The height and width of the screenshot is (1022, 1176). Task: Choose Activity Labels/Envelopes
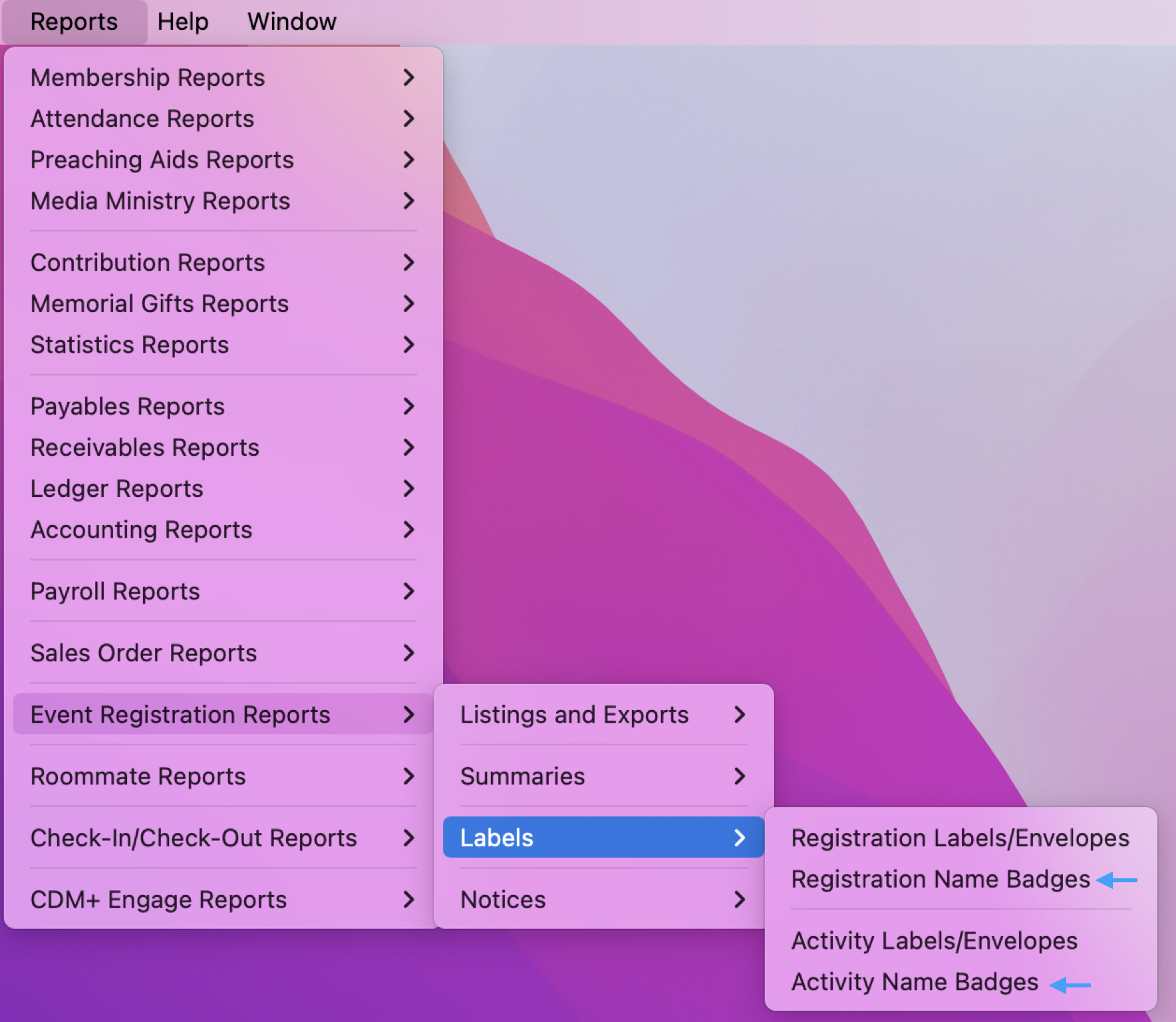pyautogui.click(x=934, y=941)
